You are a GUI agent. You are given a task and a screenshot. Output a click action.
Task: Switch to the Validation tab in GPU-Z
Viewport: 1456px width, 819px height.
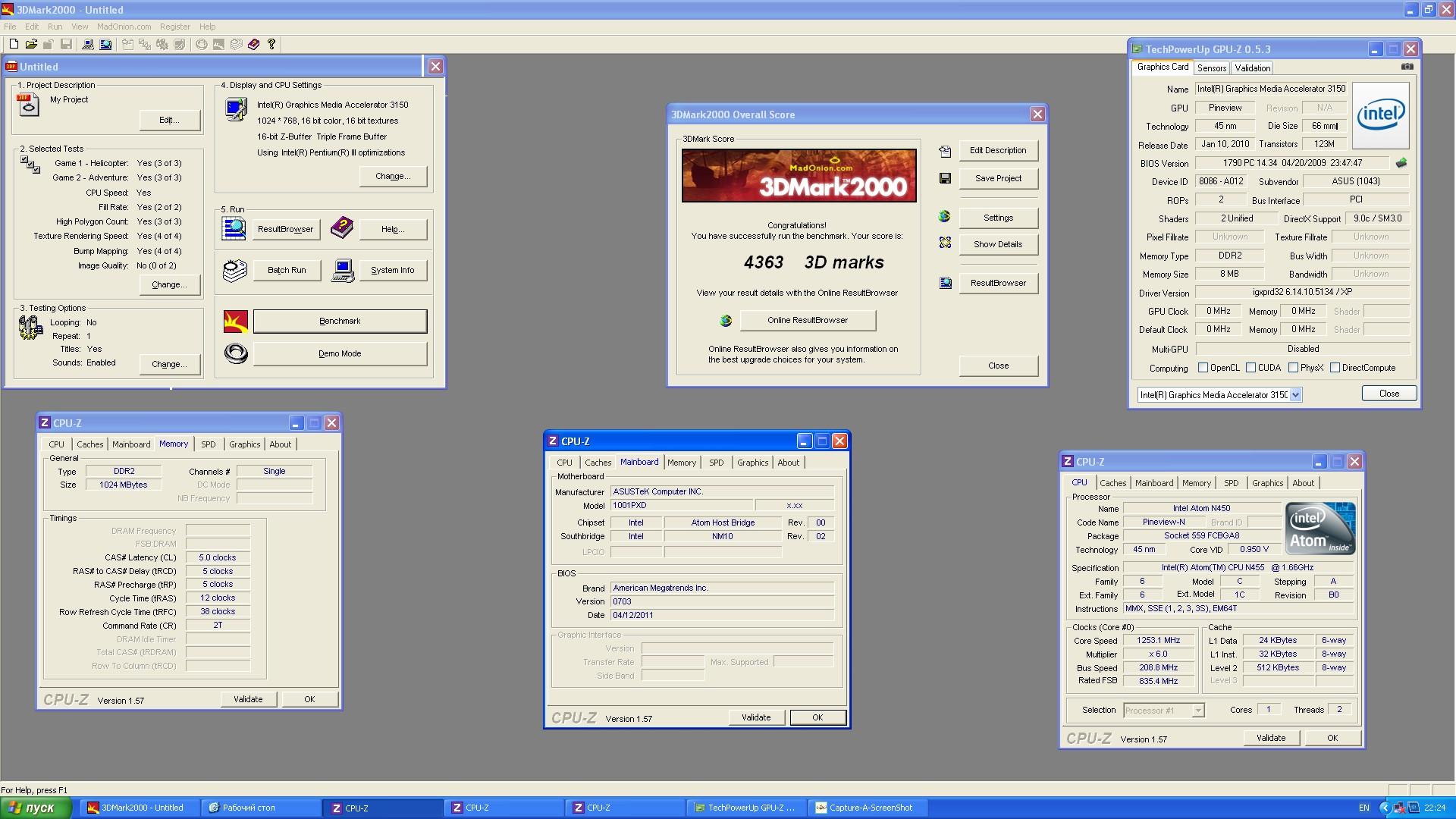[1253, 68]
